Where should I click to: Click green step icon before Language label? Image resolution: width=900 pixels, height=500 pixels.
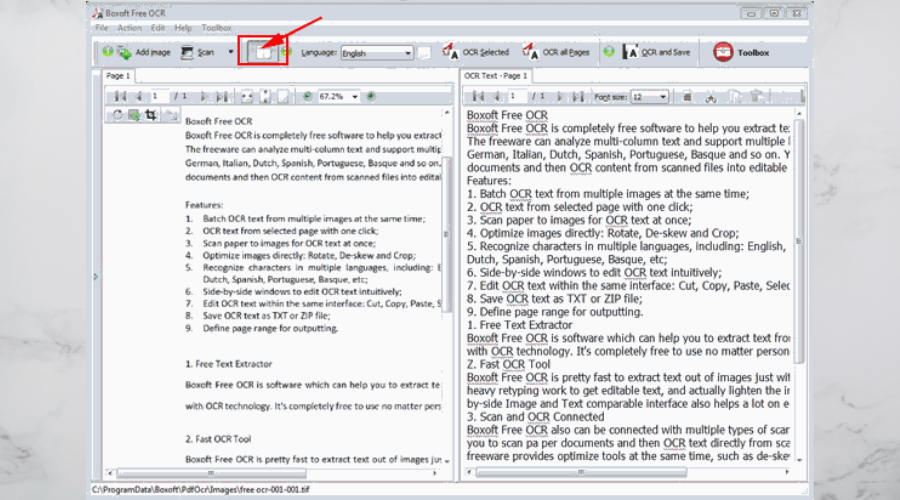(286, 52)
